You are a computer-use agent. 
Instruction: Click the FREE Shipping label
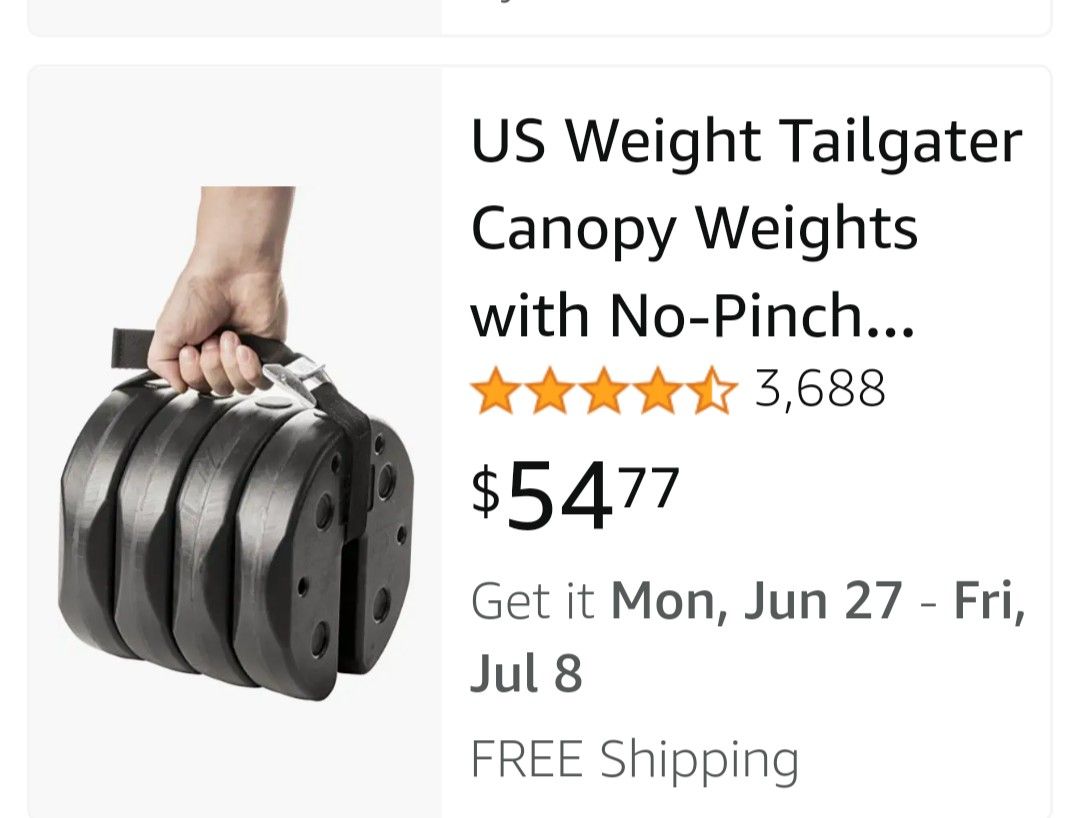coord(634,759)
